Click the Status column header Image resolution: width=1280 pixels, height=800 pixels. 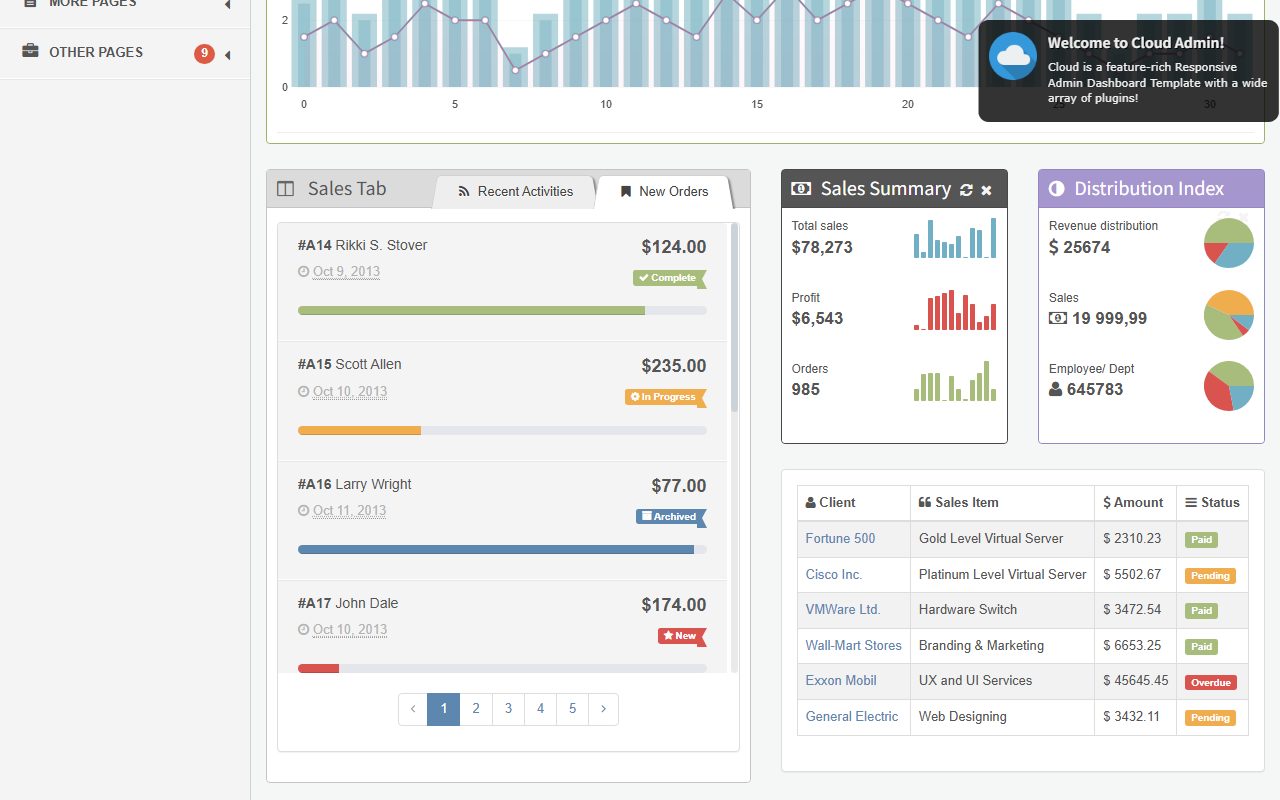[1212, 503]
